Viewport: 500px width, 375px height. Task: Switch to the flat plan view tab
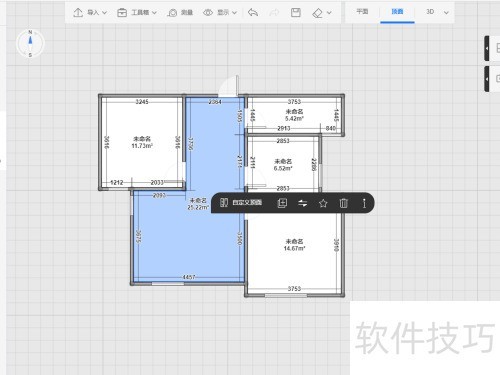[x=362, y=12]
